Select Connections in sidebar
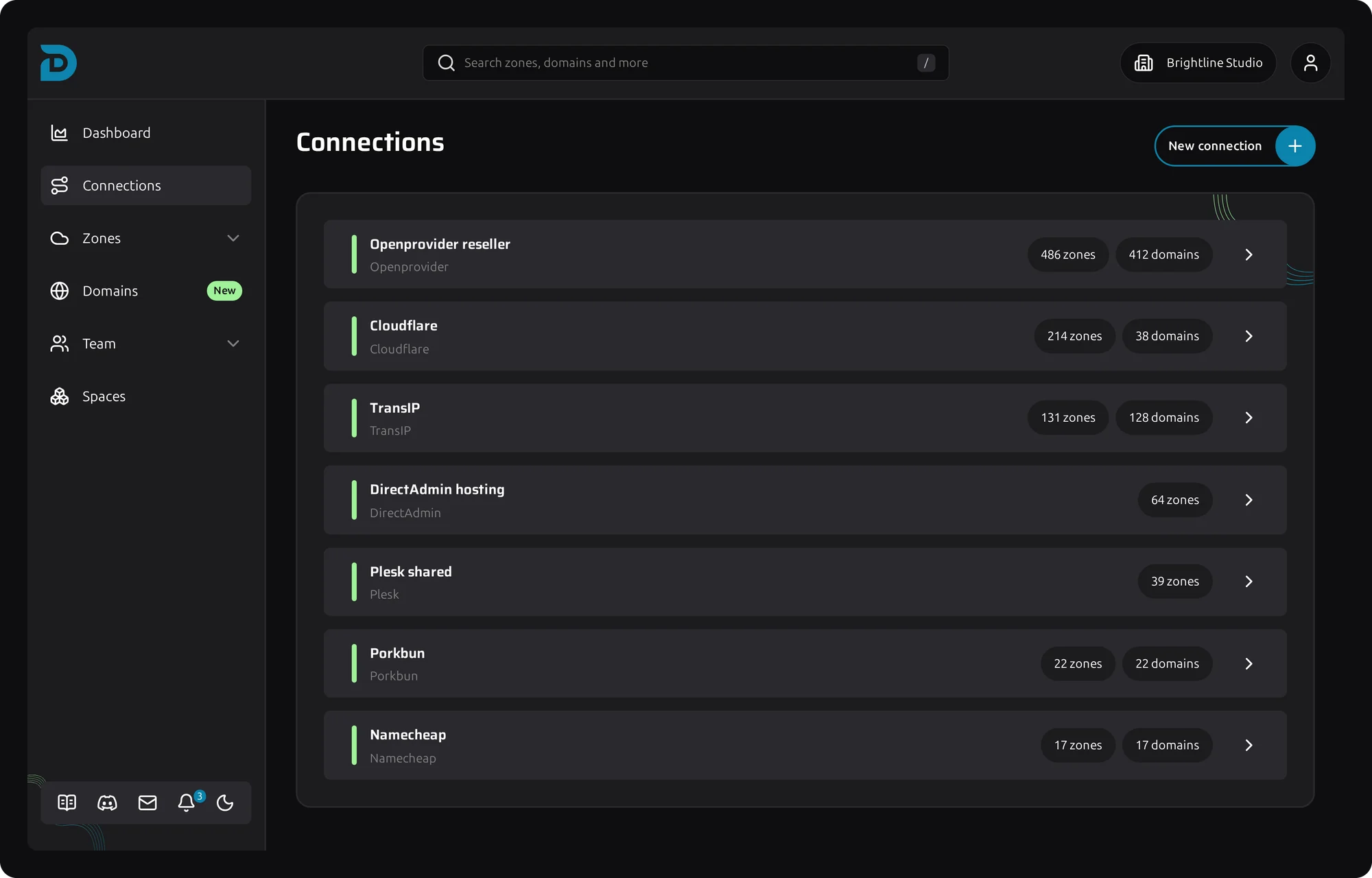This screenshot has height=878, width=1372. click(x=146, y=185)
